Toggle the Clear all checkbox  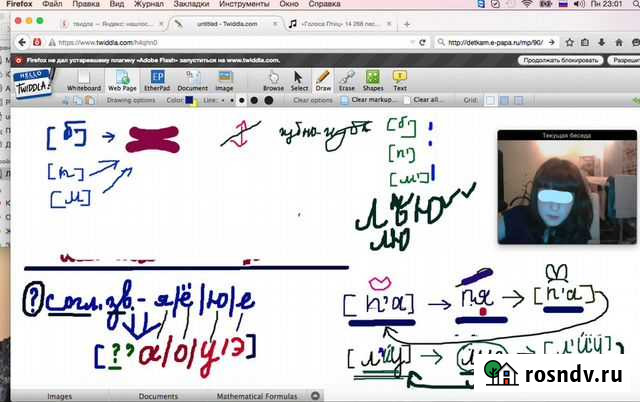407,100
